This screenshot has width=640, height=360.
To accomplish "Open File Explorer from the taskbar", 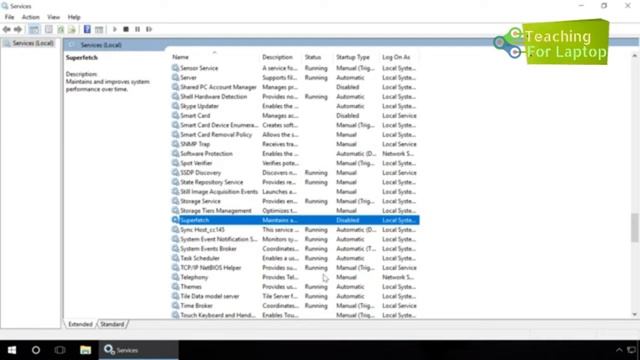I will coord(85,350).
